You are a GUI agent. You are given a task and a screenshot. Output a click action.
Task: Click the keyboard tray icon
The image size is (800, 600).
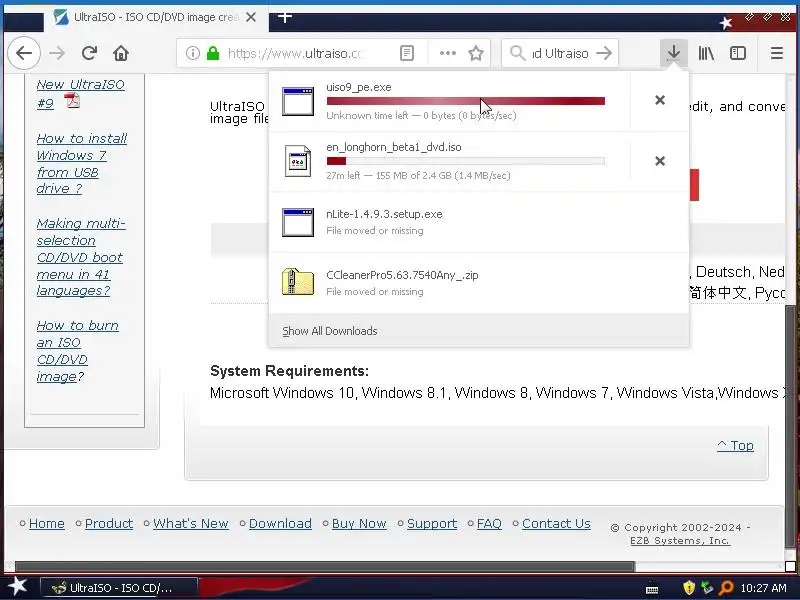652,588
